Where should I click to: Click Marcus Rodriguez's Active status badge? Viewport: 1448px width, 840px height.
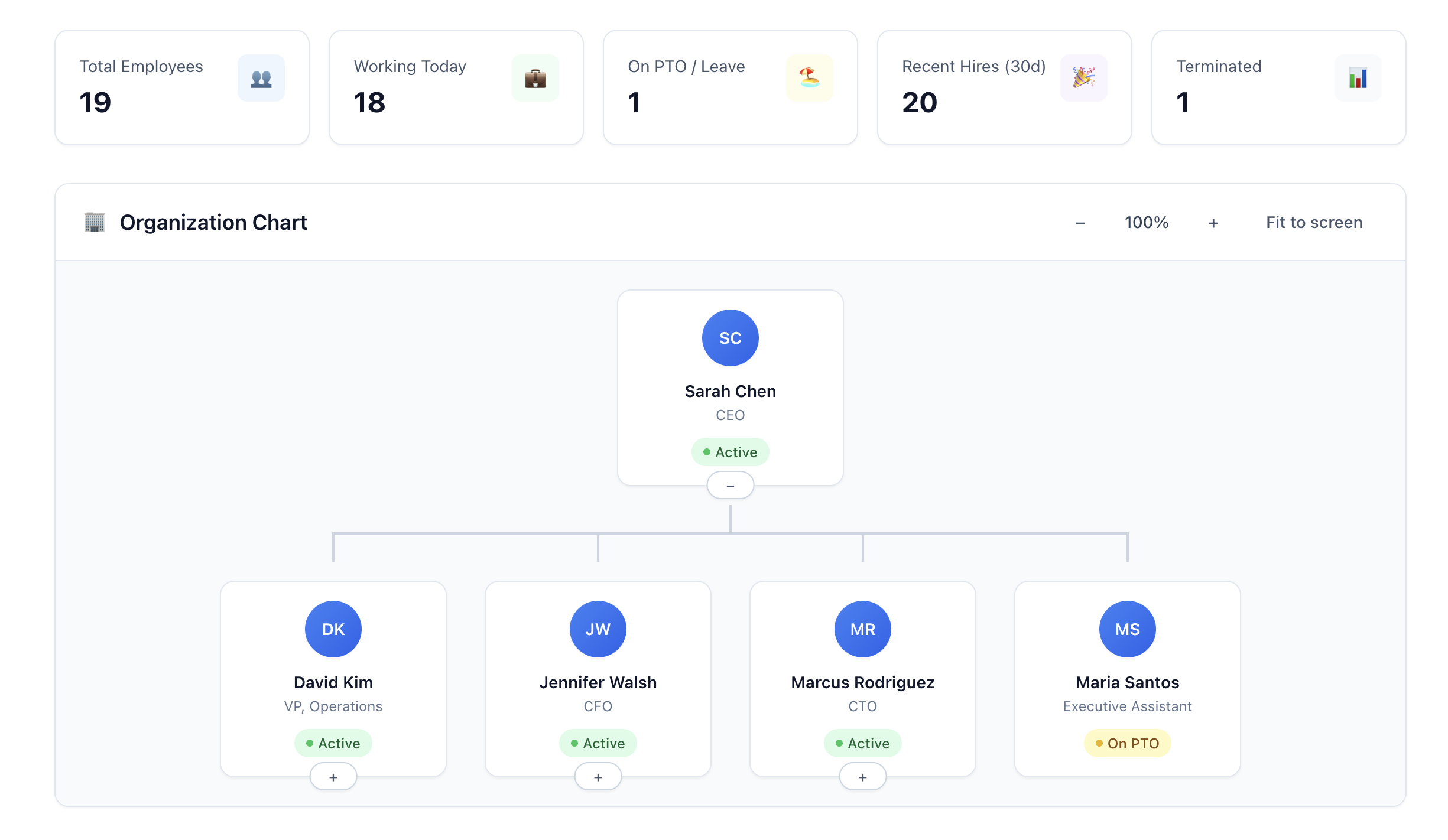863,743
